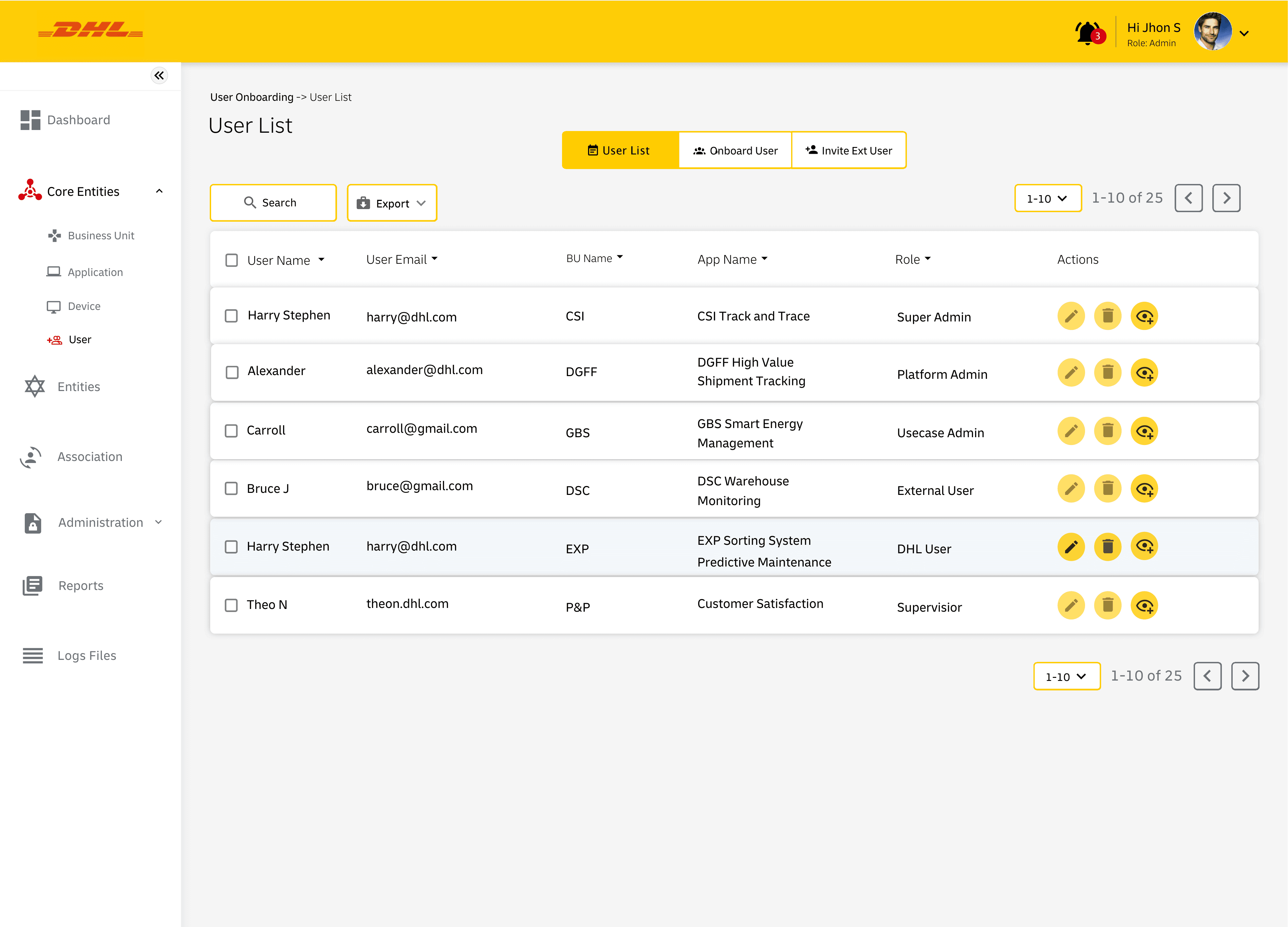This screenshot has width=1288, height=927.
Task: Edit the Harry Stephen EXP row
Action: pos(1071,546)
